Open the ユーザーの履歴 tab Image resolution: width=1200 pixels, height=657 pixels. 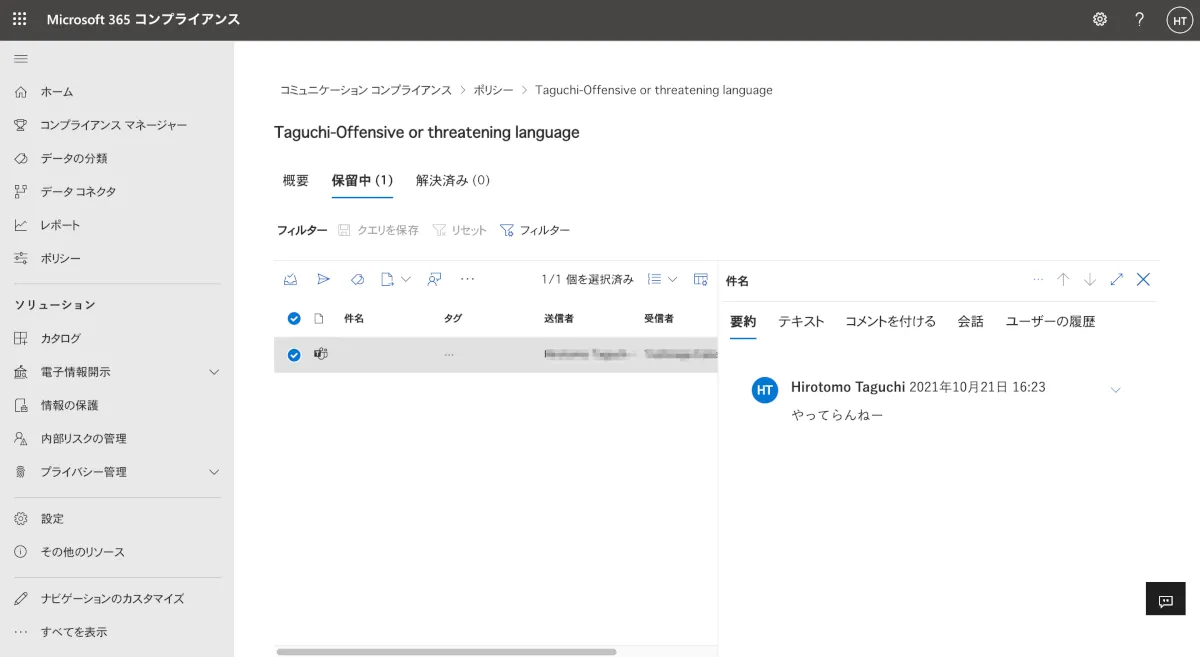1050,322
